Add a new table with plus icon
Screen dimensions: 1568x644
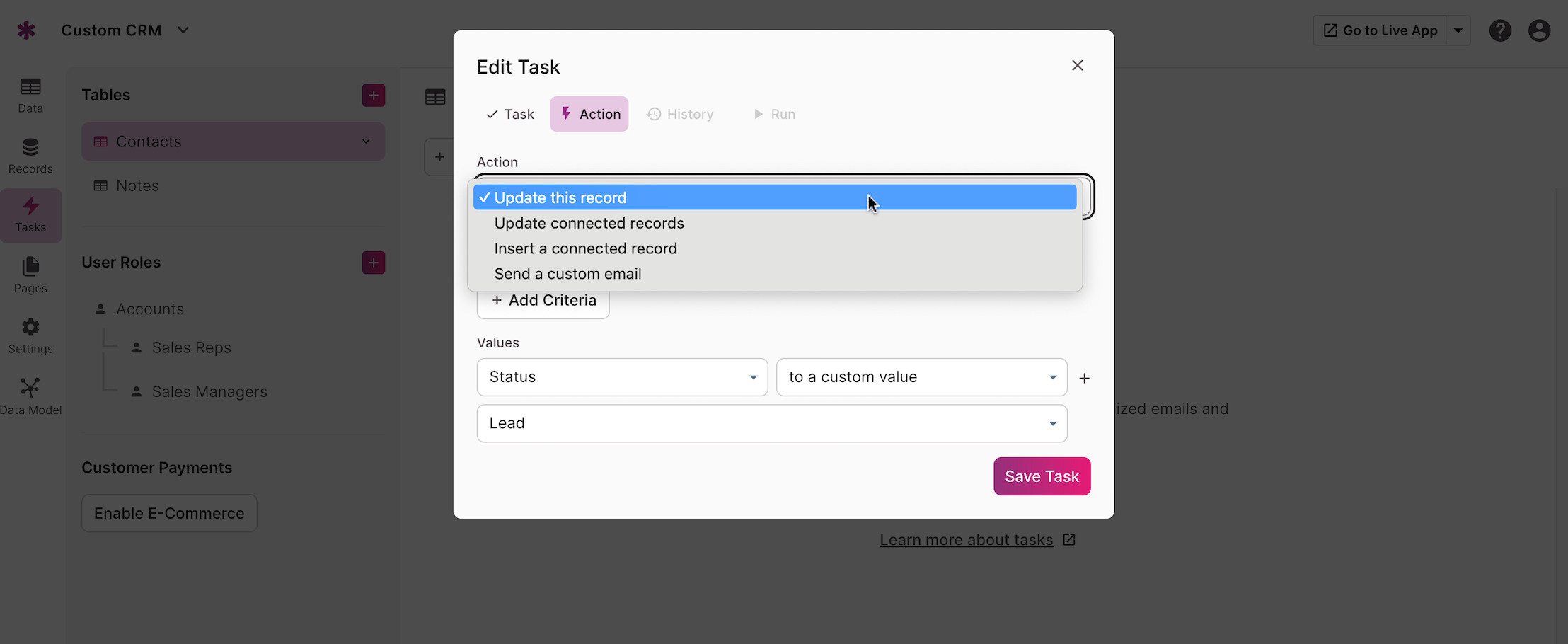click(374, 95)
